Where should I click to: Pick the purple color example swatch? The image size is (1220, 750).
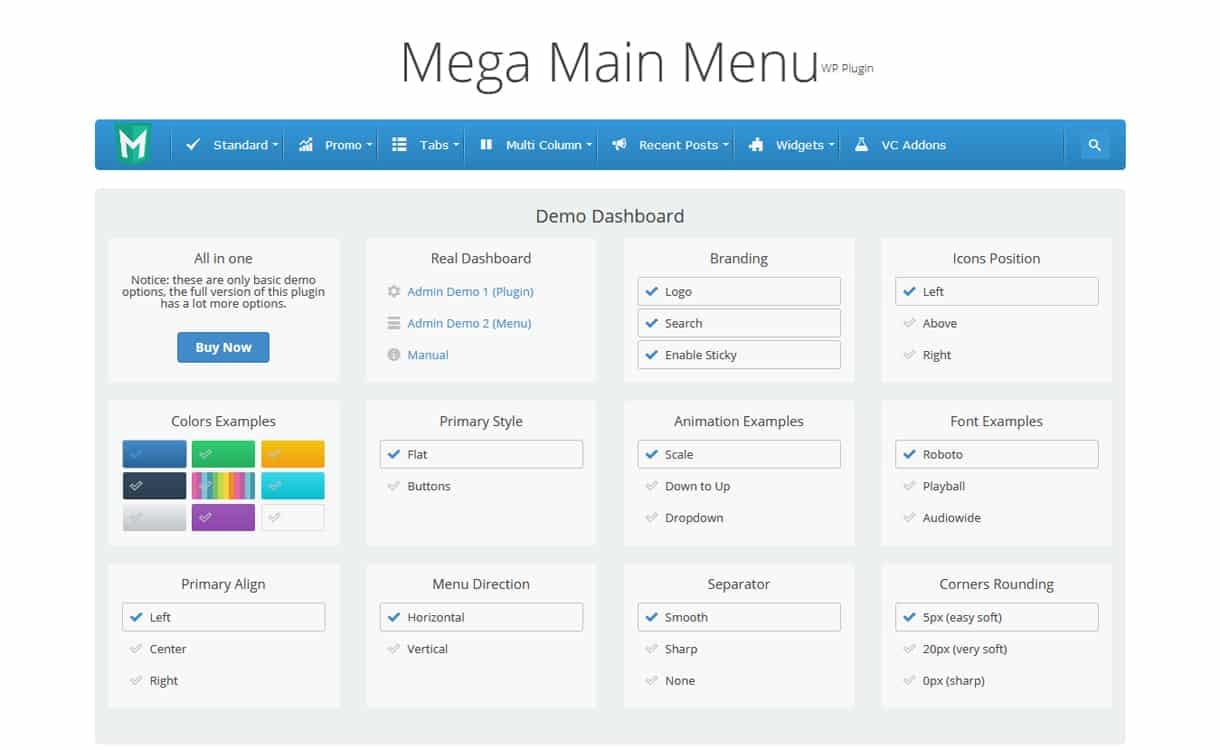pyautogui.click(x=223, y=518)
